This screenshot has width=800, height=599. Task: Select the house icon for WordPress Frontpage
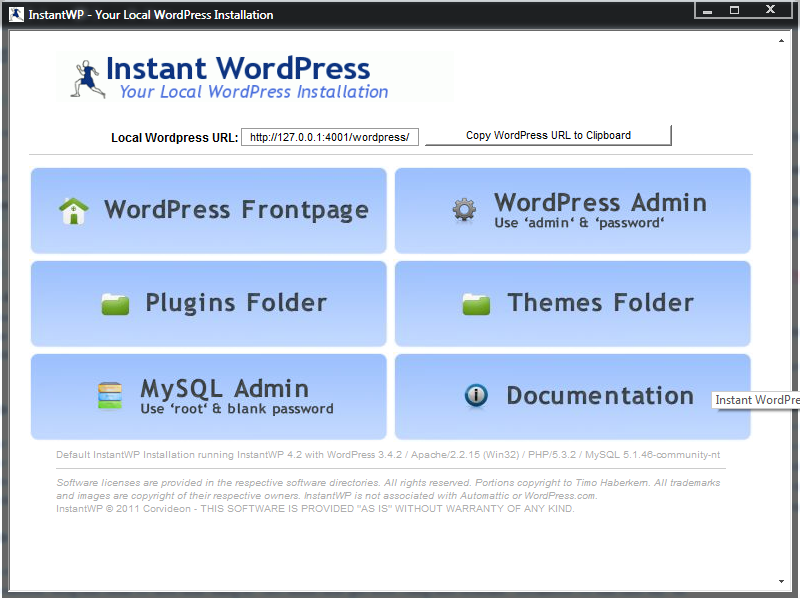click(74, 210)
